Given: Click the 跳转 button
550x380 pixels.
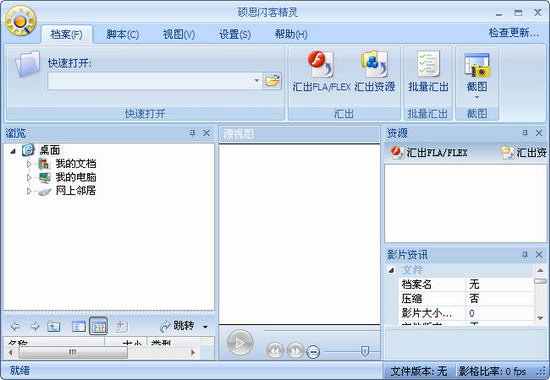Looking at the screenshot, I should [x=177, y=326].
